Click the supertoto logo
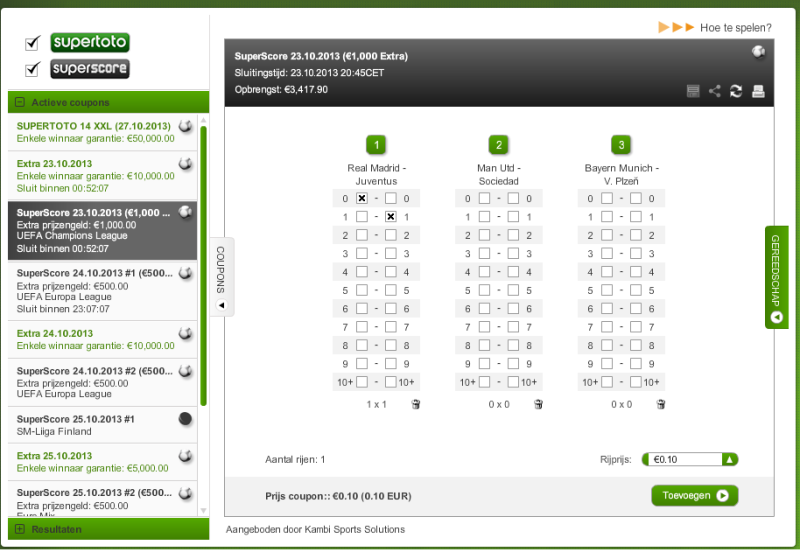 point(90,42)
